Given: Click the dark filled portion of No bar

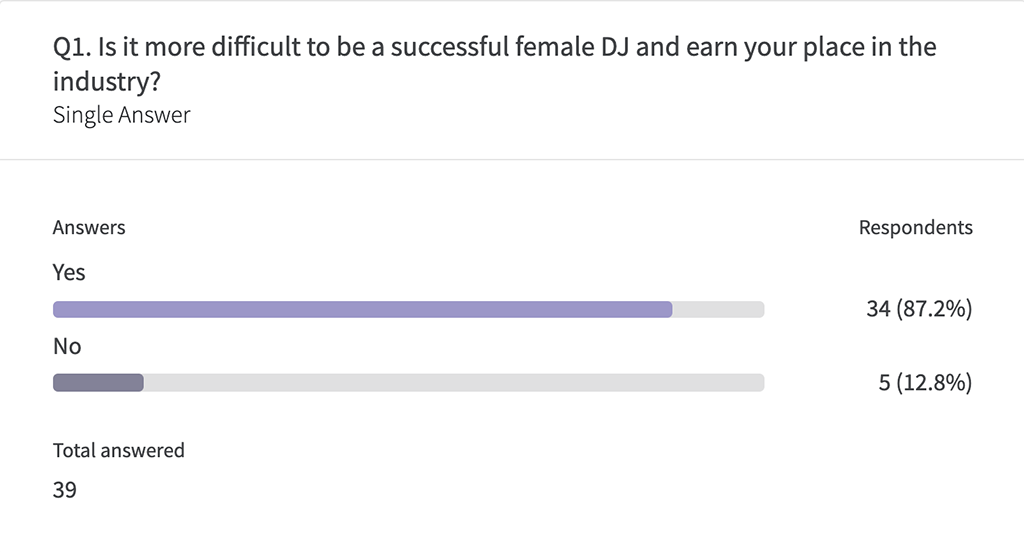Looking at the screenshot, I should tap(98, 383).
